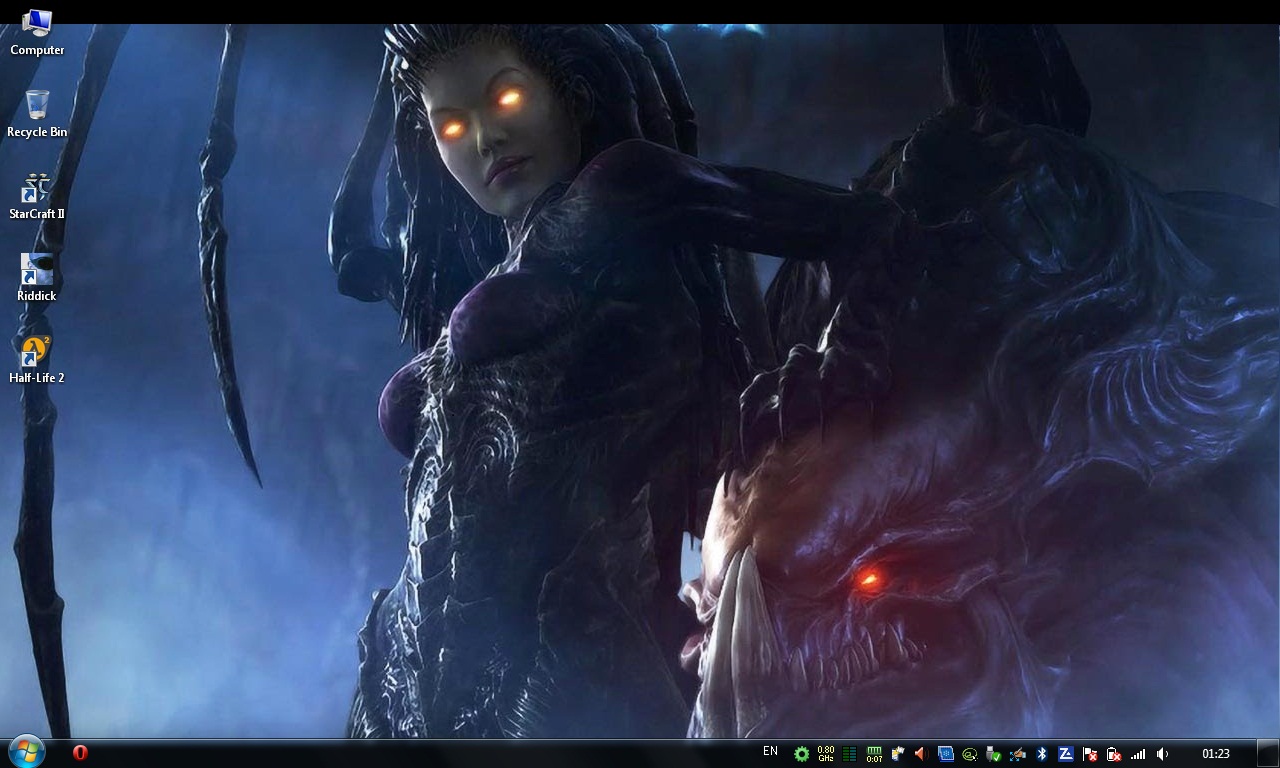Select the Riddick desktop shortcut
Screen dimensions: 1280x768
pyautogui.click(x=37, y=277)
